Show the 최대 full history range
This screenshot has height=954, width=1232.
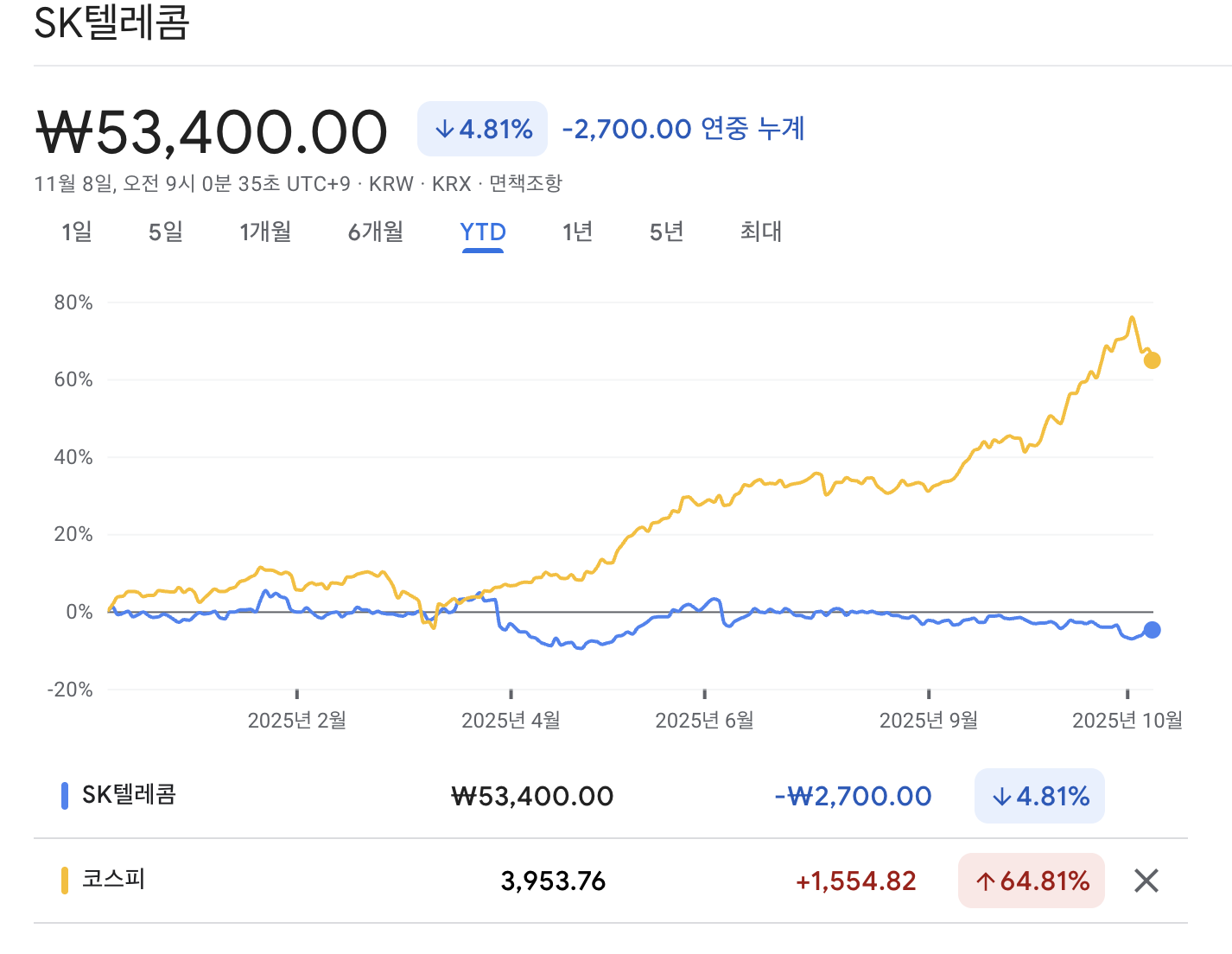point(760,232)
